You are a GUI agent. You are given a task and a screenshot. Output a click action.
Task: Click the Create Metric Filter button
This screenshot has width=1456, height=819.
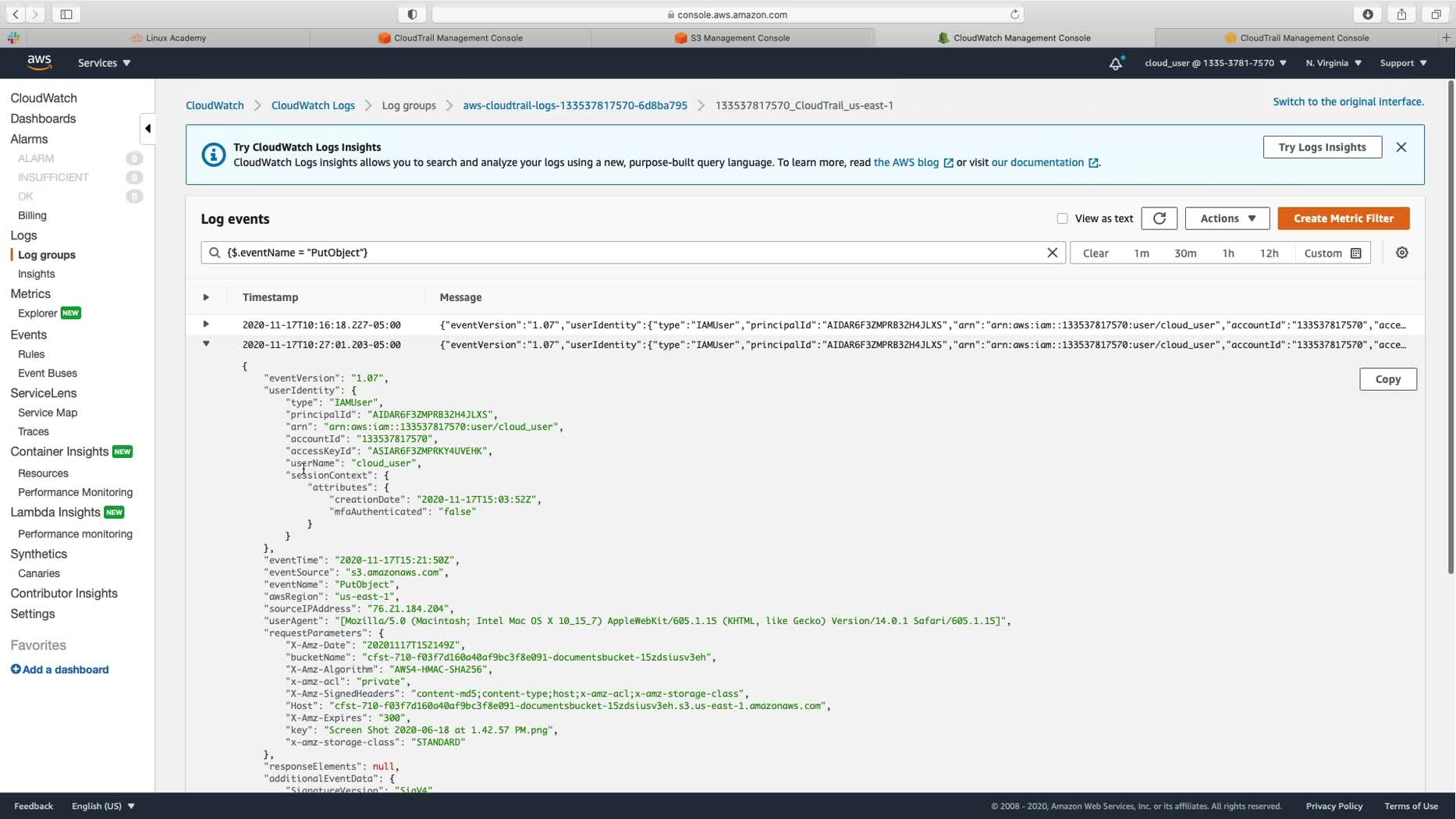tap(1344, 218)
